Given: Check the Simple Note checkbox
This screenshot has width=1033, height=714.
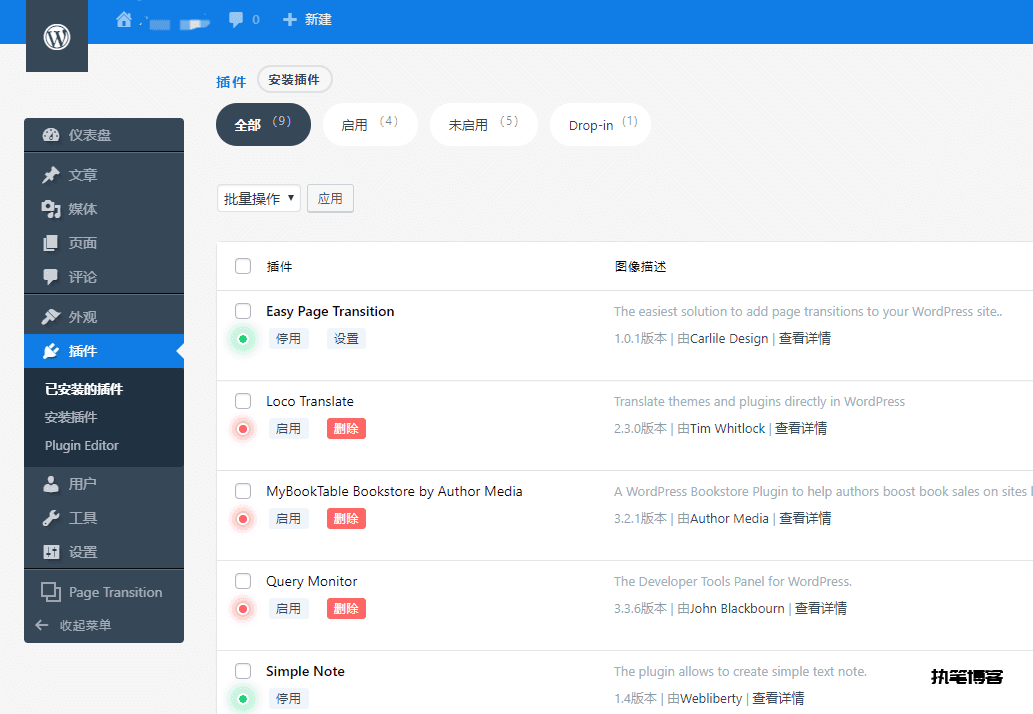Looking at the screenshot, I should 243,671.
